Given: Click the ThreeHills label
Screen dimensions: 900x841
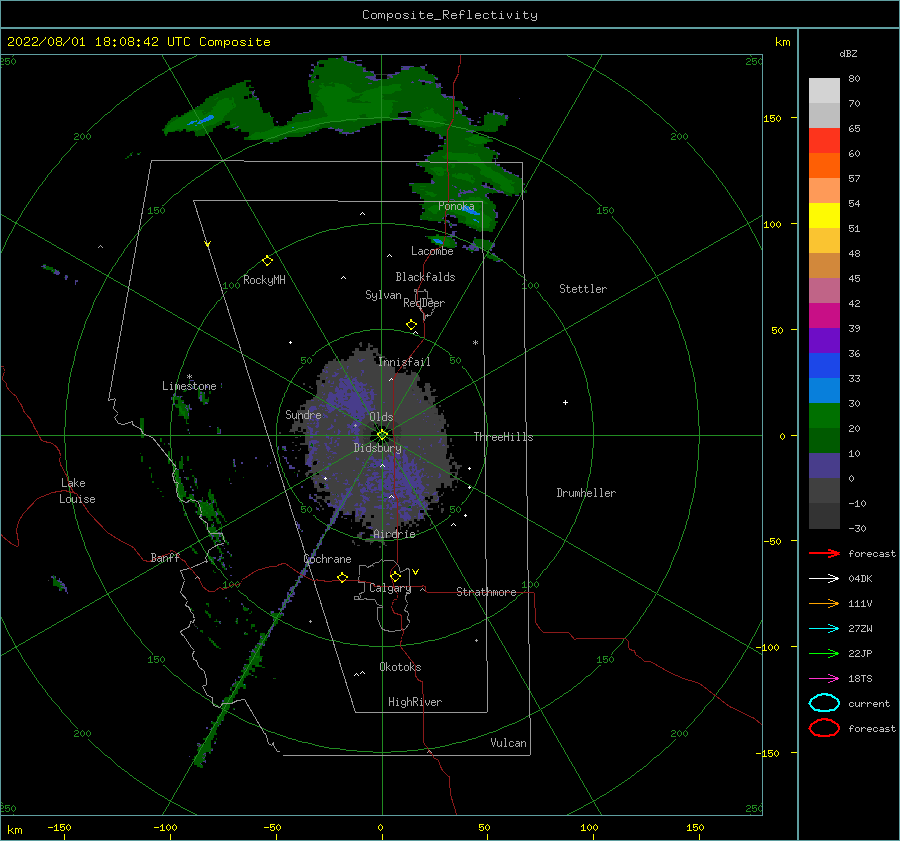Looking at the screenshot, I should pyautogui.click(x=503, y=437).
